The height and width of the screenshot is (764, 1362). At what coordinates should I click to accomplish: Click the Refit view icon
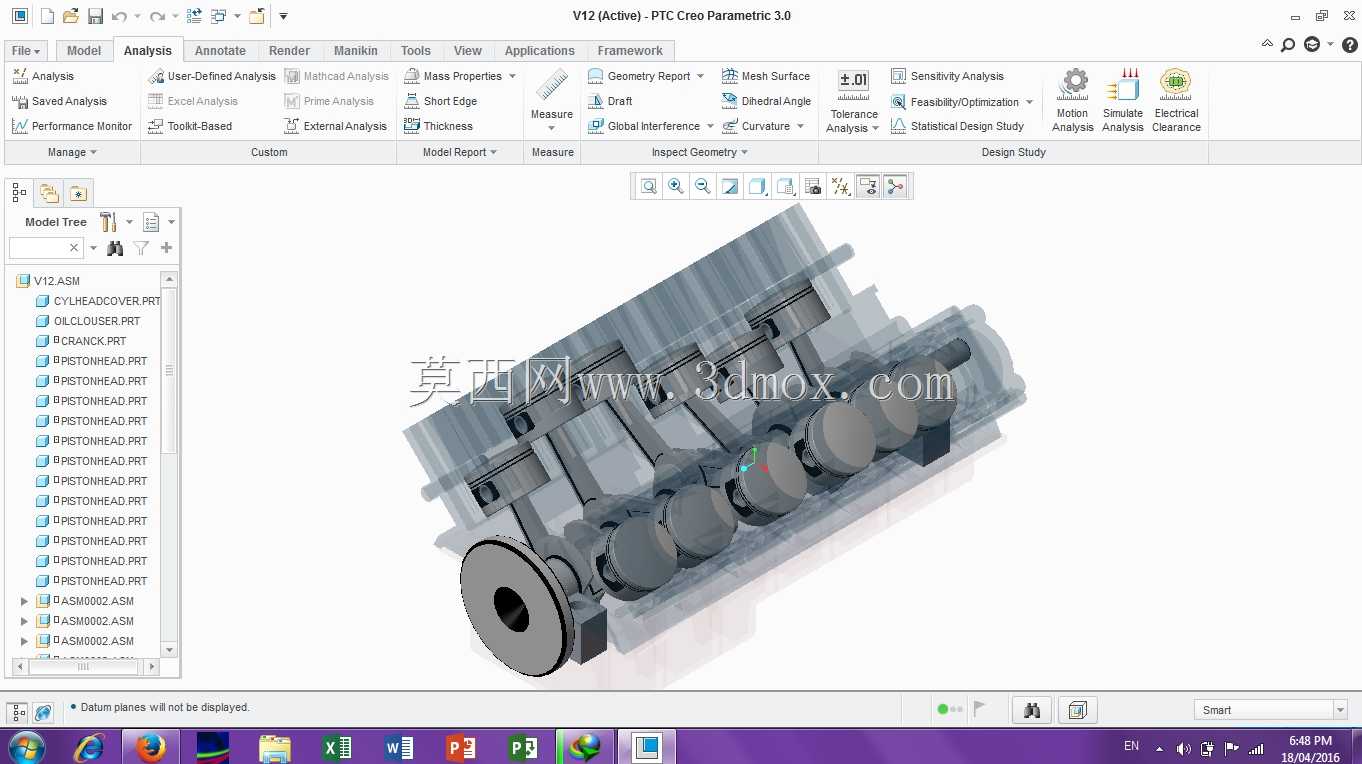tap(649, 186)
